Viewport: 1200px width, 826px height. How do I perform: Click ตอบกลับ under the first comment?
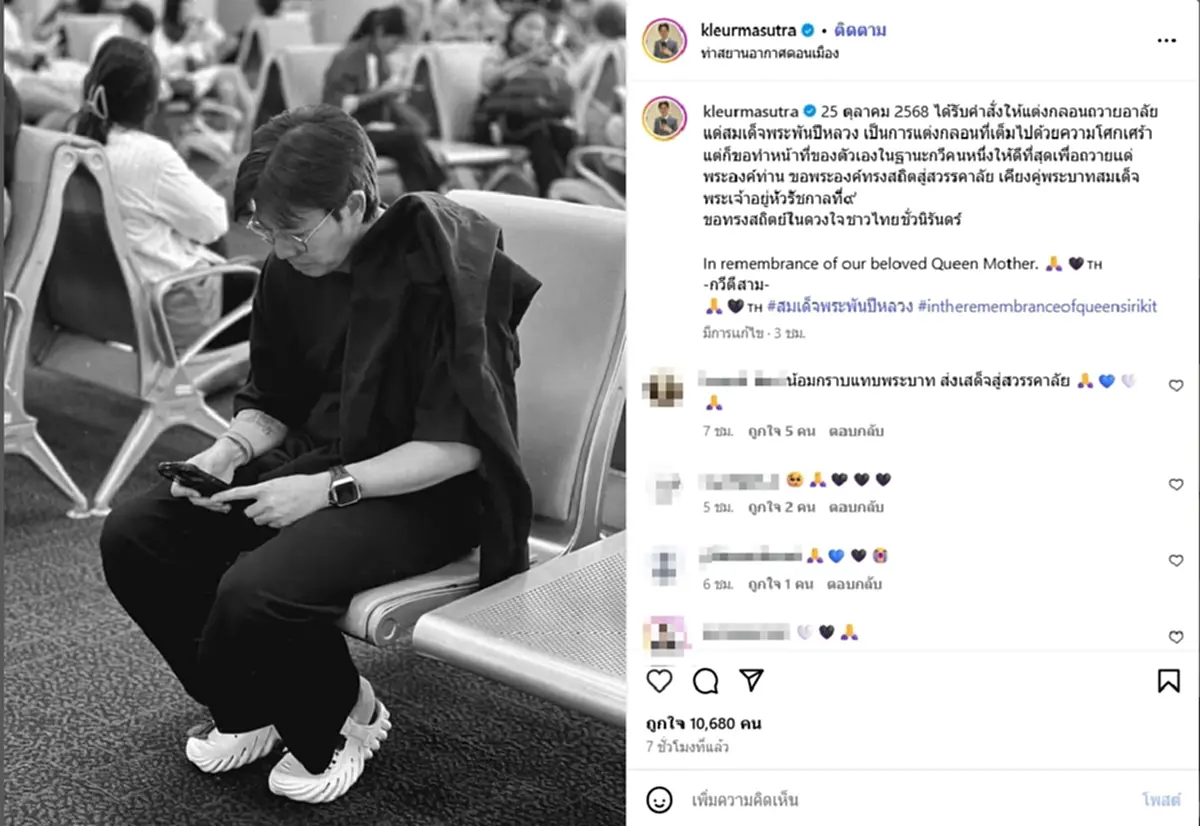click(x=856, y=431)
